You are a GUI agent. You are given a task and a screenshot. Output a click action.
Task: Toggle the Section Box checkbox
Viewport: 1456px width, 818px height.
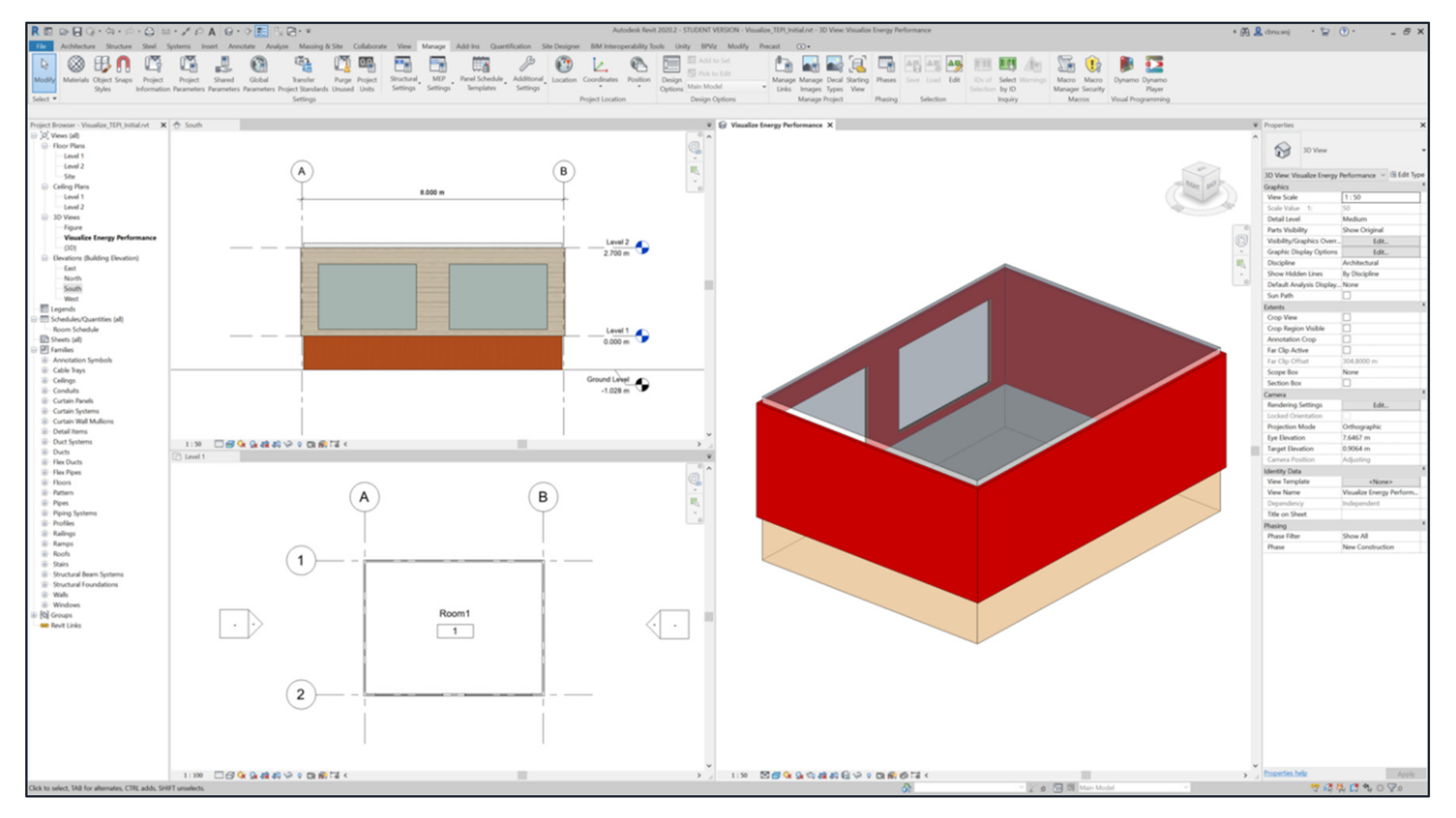[x=1347, y=383]
